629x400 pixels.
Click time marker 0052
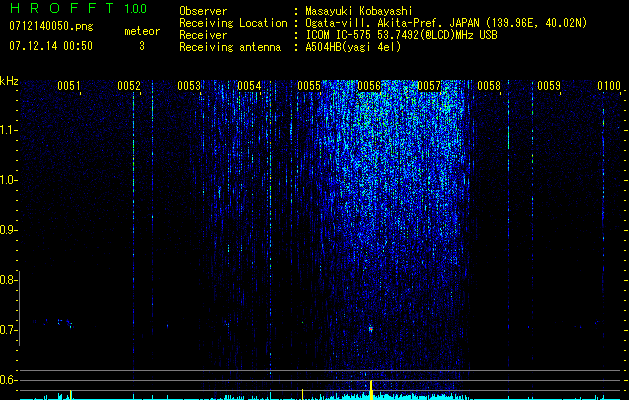129,86
